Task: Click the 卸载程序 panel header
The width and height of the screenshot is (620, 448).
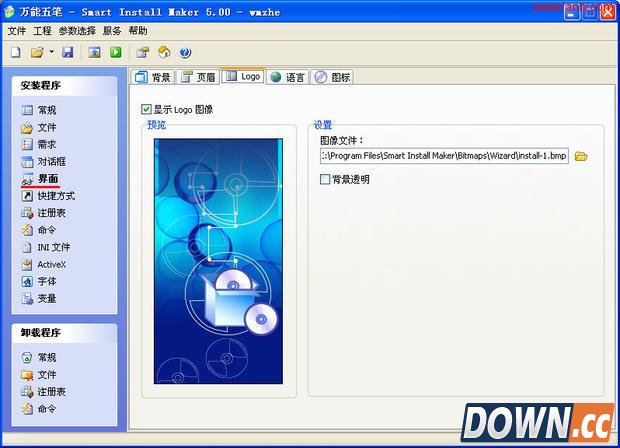Action: point(64,333)
